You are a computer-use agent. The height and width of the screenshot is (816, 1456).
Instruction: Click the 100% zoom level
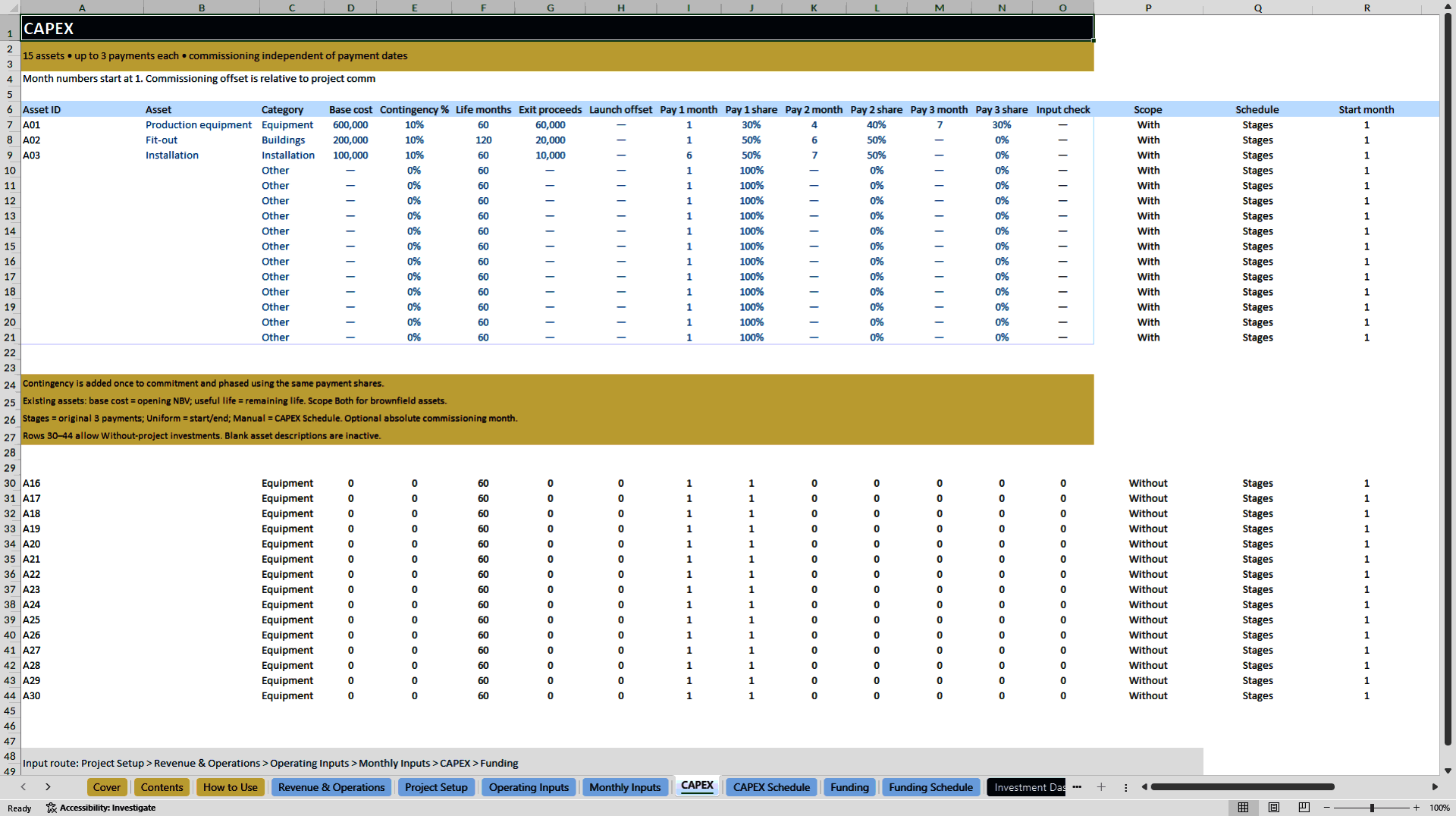pyautogui.click(x=1439, y=808)
